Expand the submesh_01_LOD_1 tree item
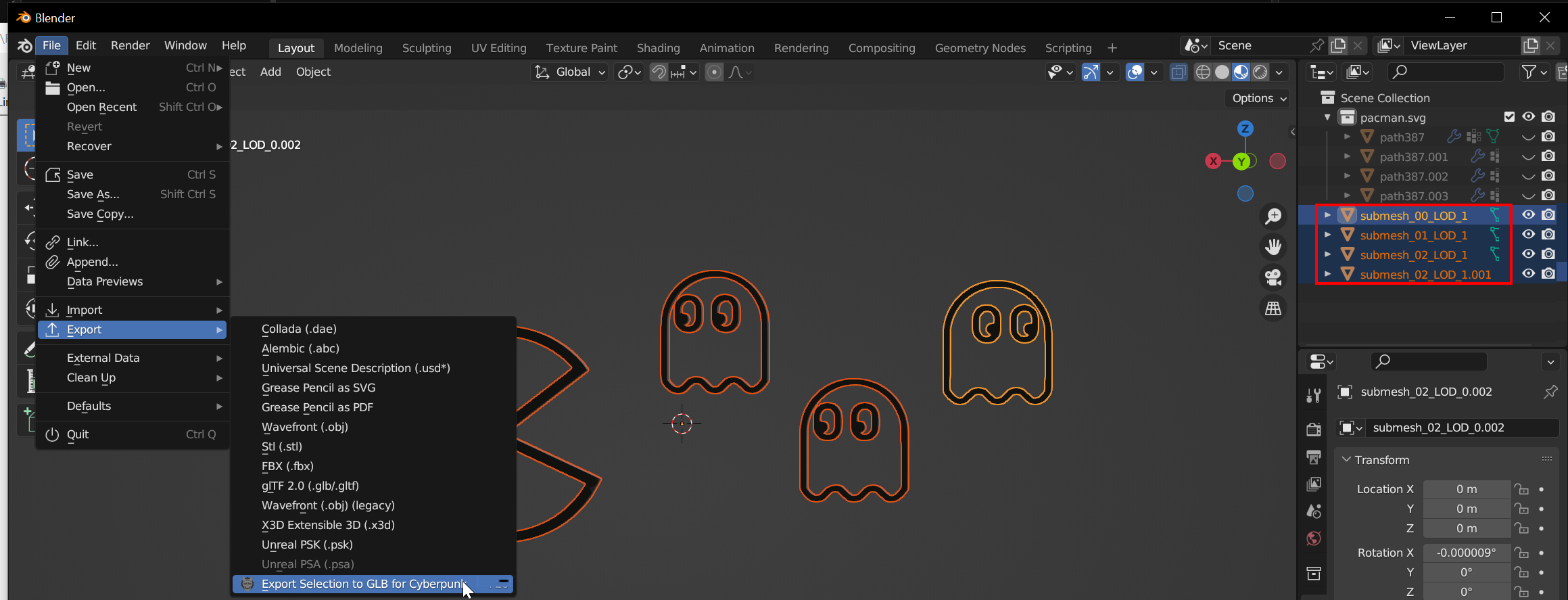This screenshot has height=600, width=1568. 1327,235
